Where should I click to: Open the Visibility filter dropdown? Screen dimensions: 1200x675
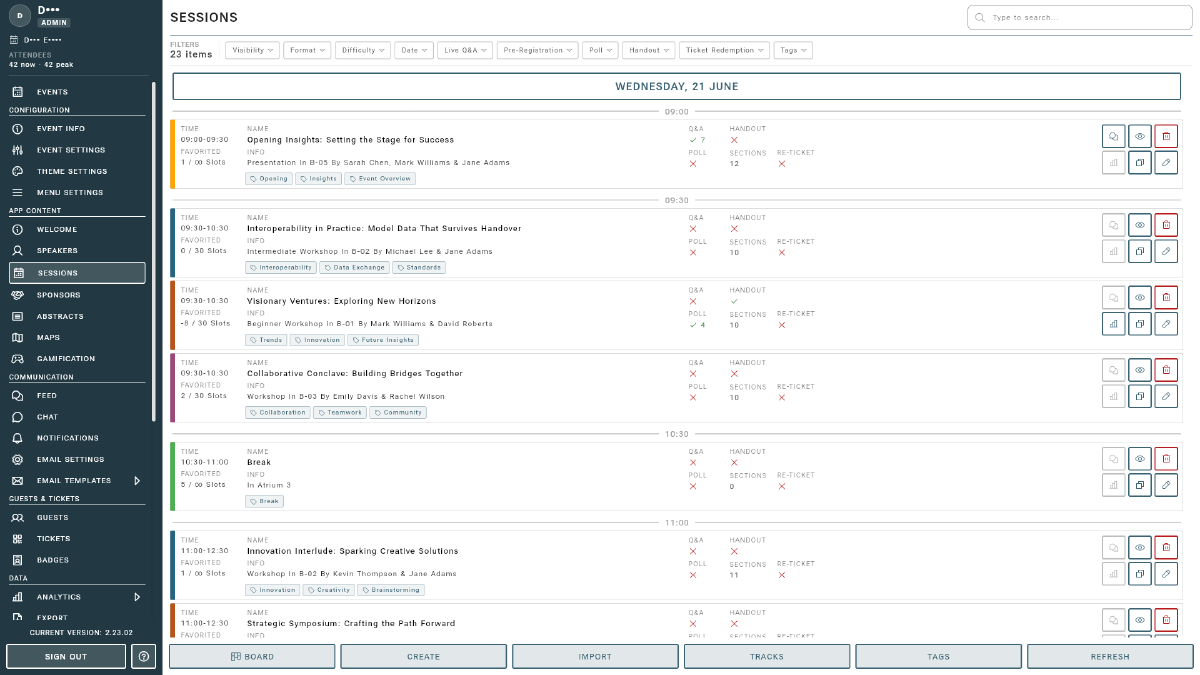[252, 50]
